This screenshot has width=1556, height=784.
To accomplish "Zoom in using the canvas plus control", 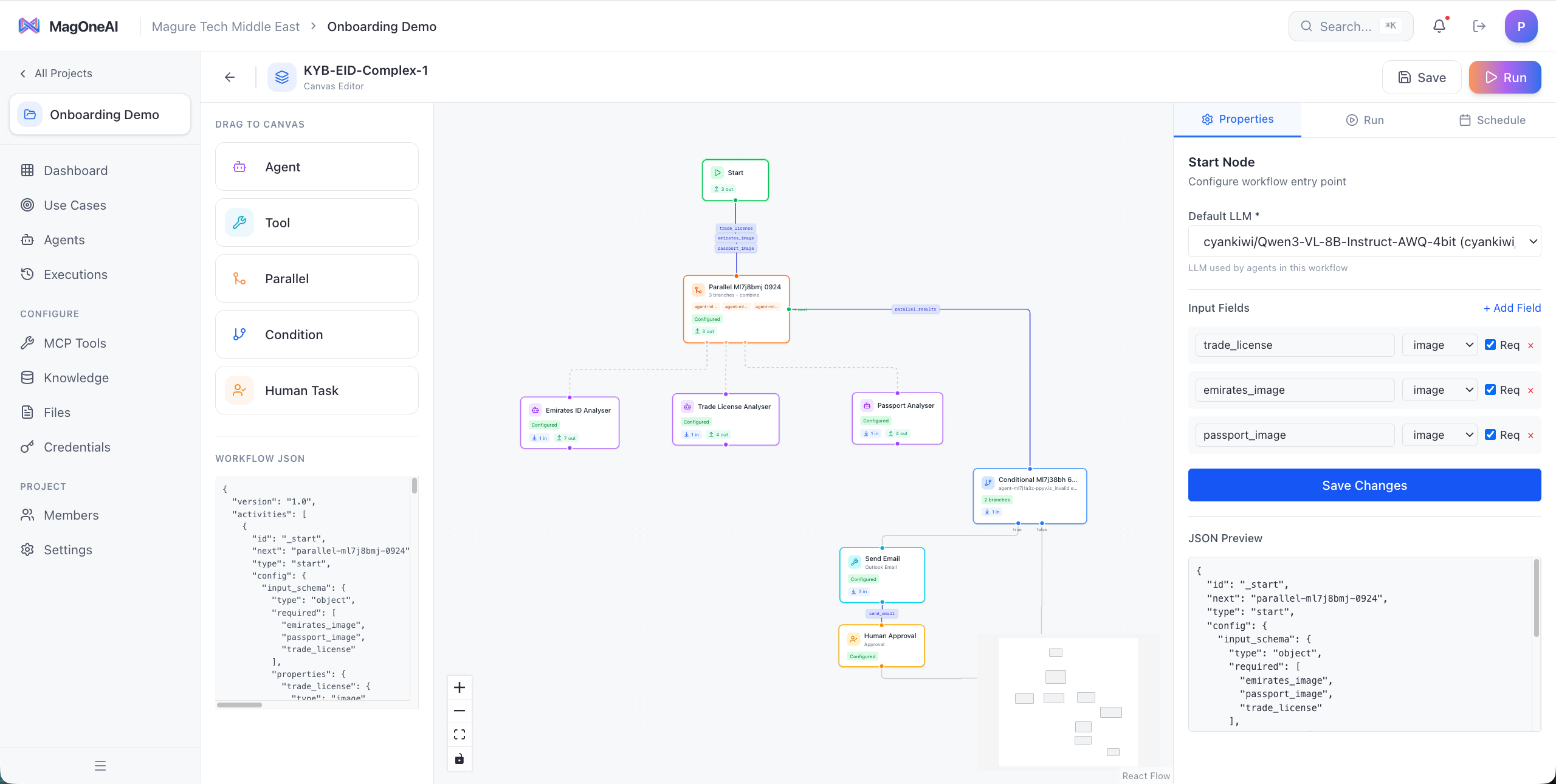I will tap(460, 687).
